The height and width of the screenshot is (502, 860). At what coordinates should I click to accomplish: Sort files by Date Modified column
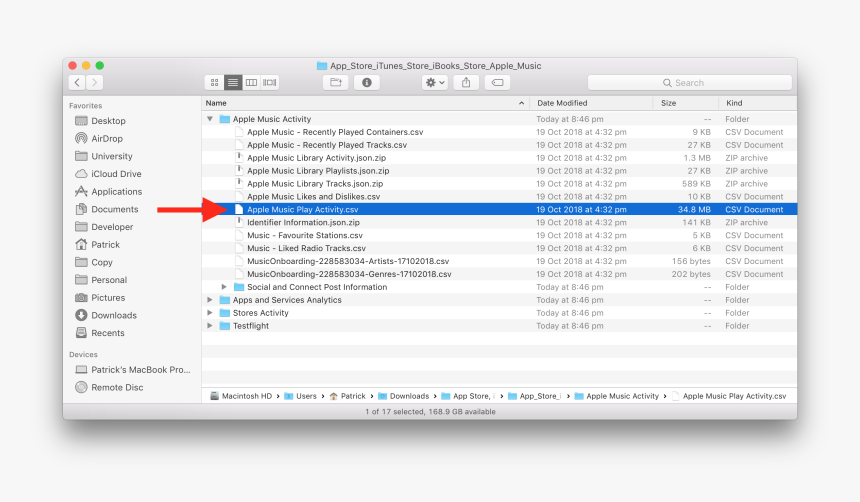[590, 103]
